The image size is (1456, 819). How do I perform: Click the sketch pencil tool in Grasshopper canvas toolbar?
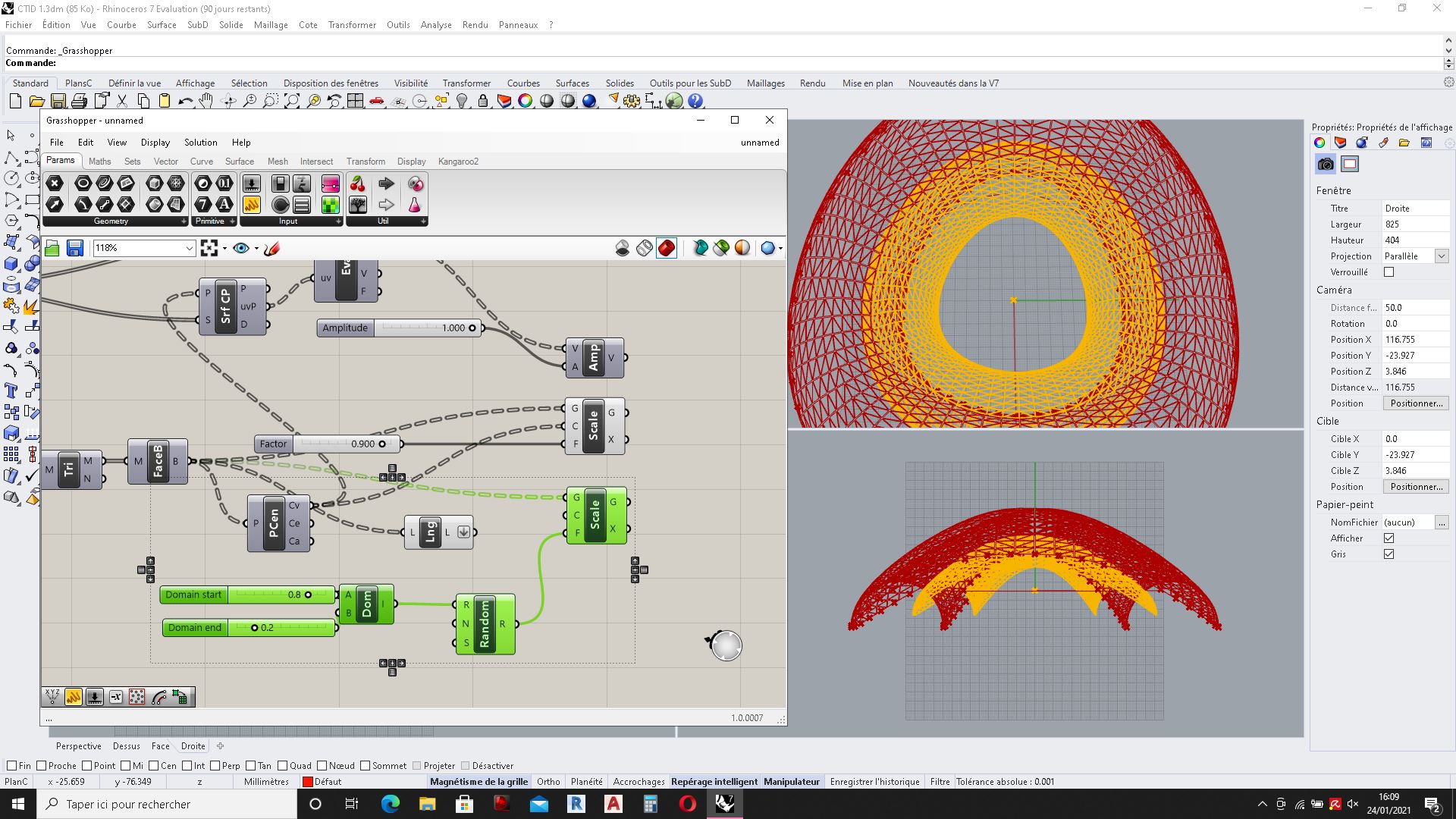[x=272, y=248]
